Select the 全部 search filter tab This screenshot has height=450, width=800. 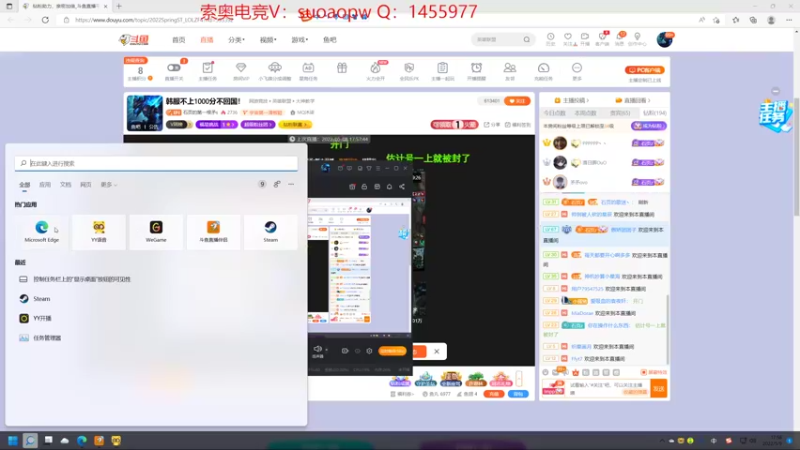(x=24, y=185)
